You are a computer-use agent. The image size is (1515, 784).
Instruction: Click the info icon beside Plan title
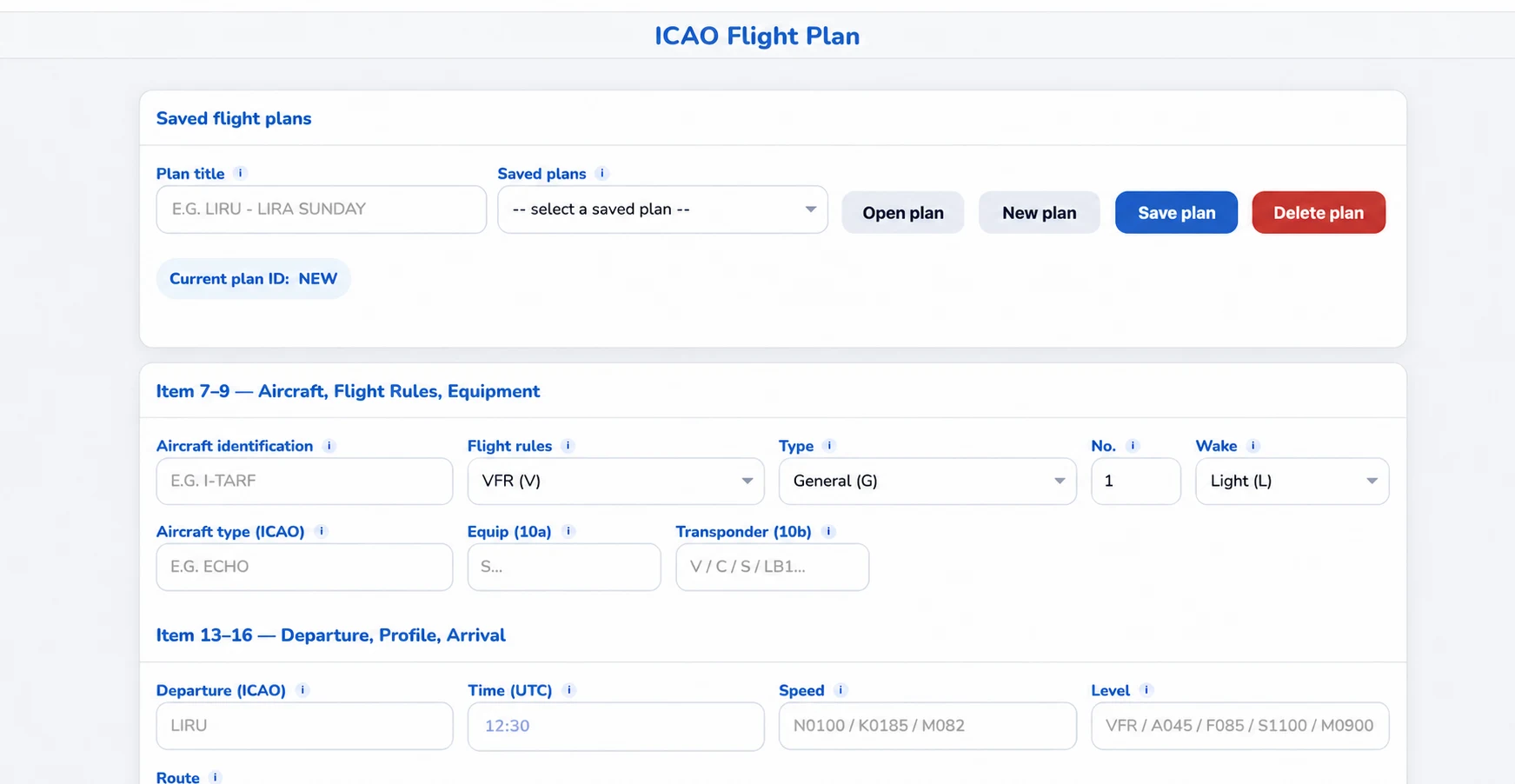241,173
